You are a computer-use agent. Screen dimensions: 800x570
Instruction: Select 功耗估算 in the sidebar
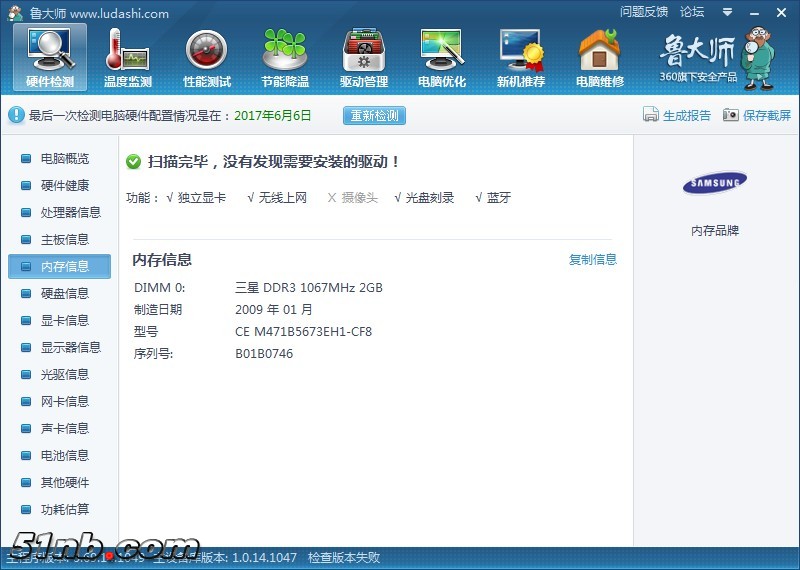coord(64,510)
